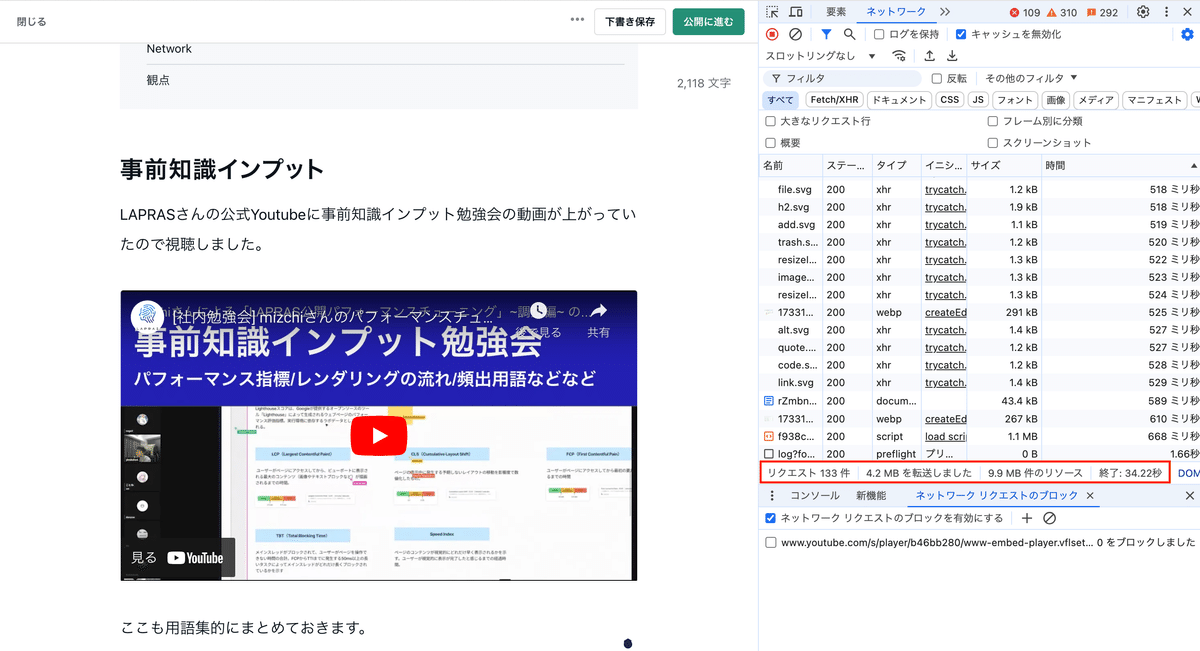Open その他のフィルタ dropdown

1031,78
